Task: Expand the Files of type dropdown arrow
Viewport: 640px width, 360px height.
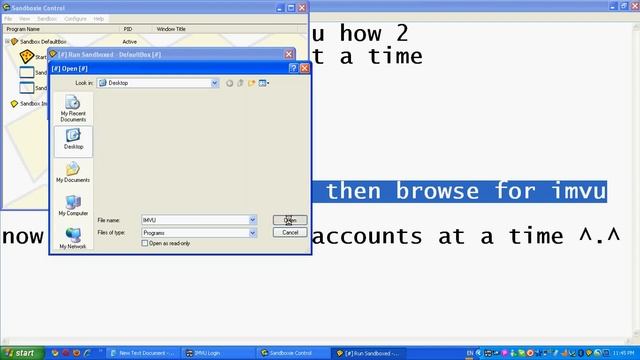Action: pyautogui.click(x=253, y=233)
